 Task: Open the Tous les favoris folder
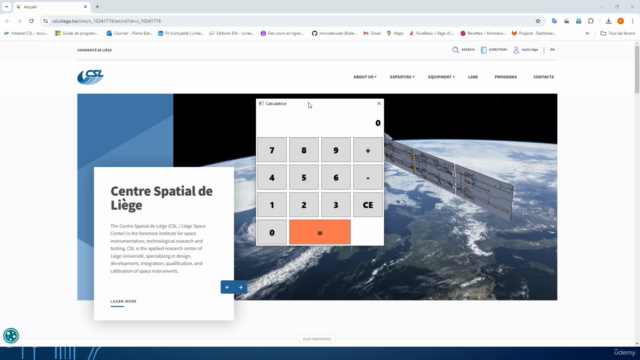click(x=618, y=33)
